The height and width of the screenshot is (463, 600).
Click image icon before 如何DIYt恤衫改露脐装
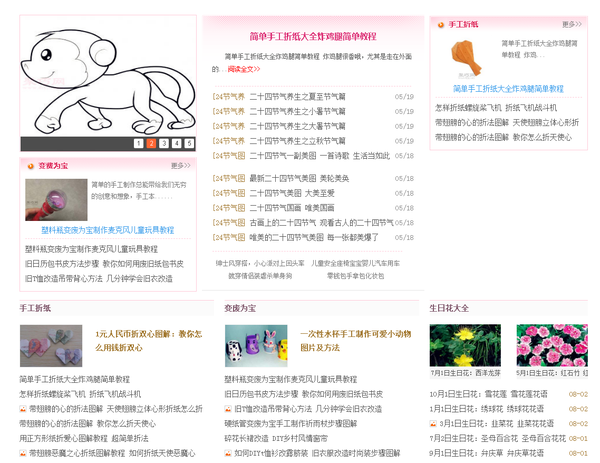[228, 453]
